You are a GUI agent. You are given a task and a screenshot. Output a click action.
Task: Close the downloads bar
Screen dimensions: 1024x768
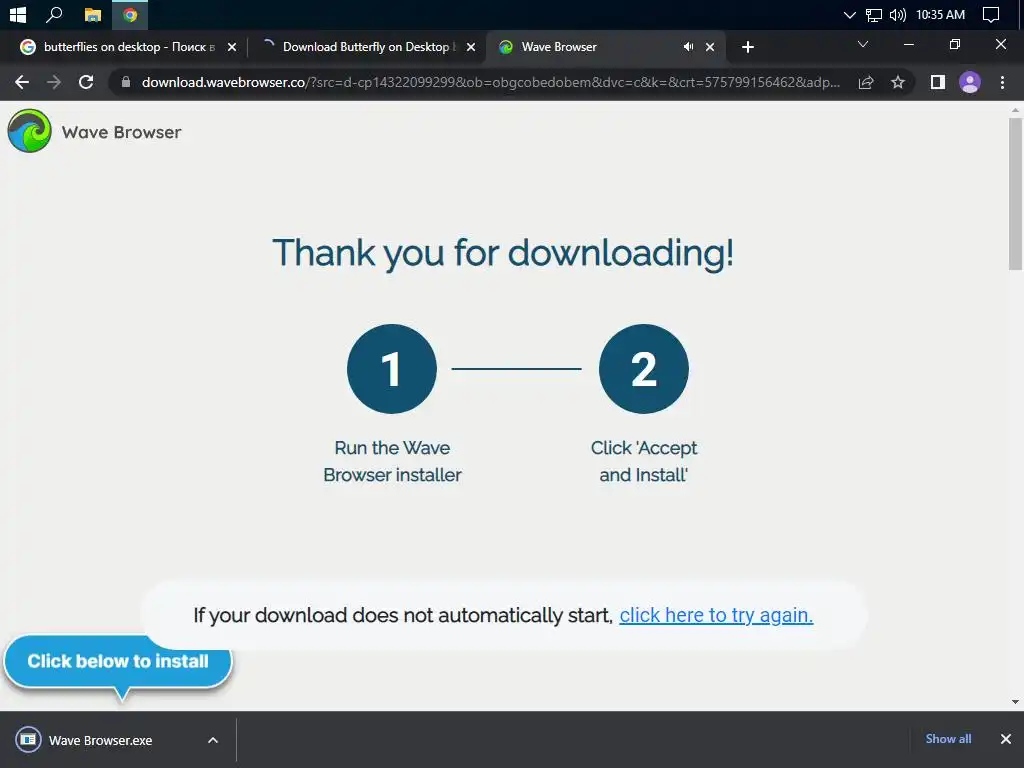point(1006,739)
